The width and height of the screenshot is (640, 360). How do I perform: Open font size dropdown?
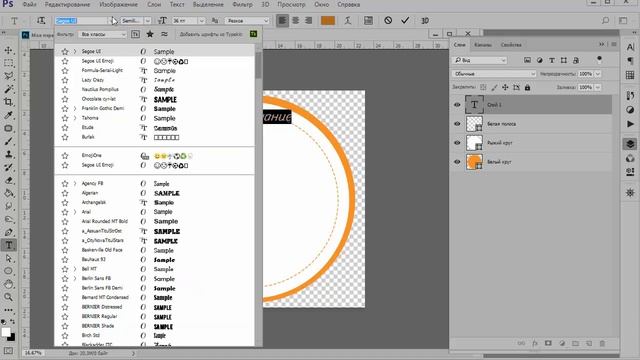(x=201, y=20)
